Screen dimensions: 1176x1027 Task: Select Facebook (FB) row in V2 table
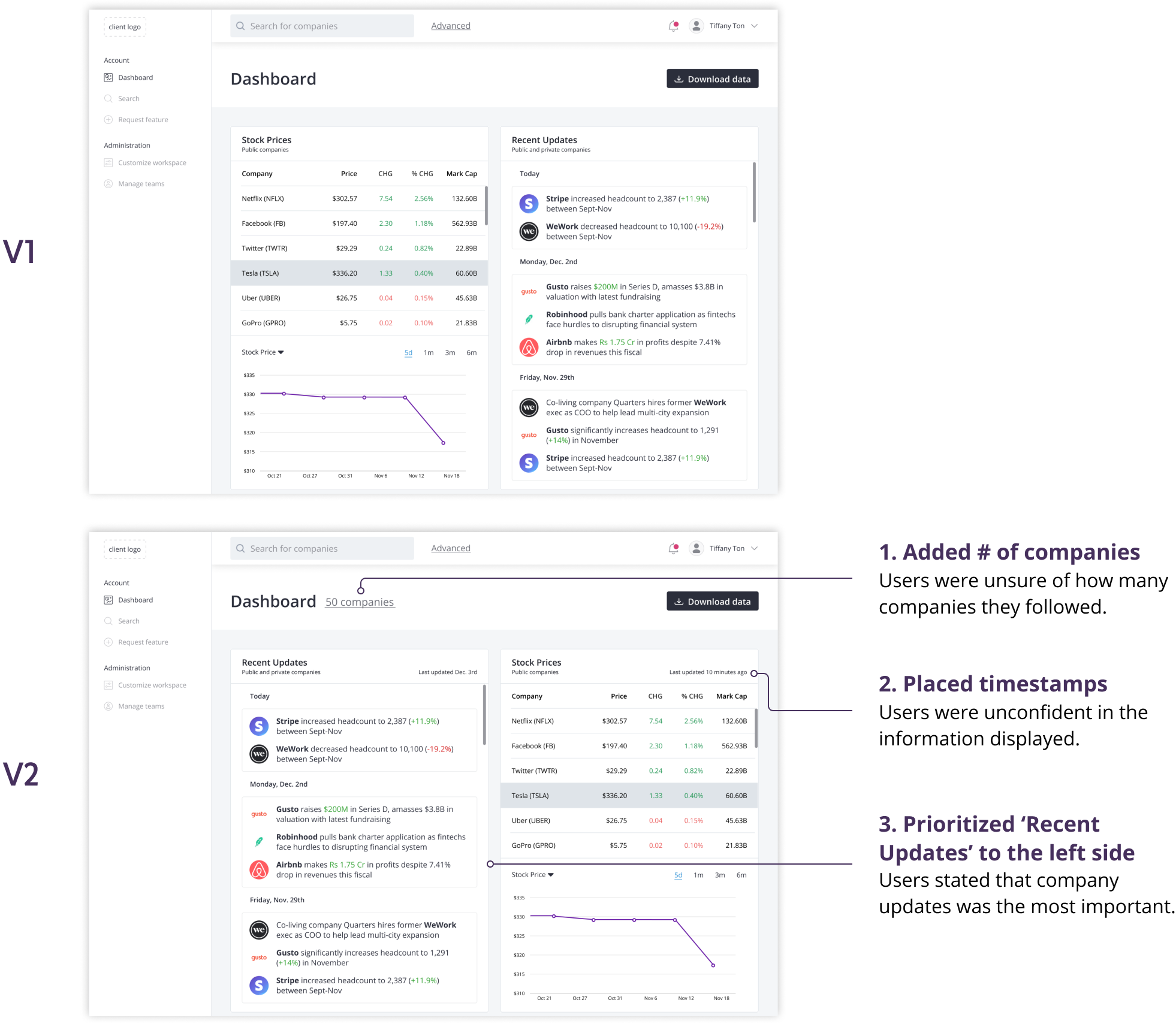pyautogui.click(x=629, y=746)
